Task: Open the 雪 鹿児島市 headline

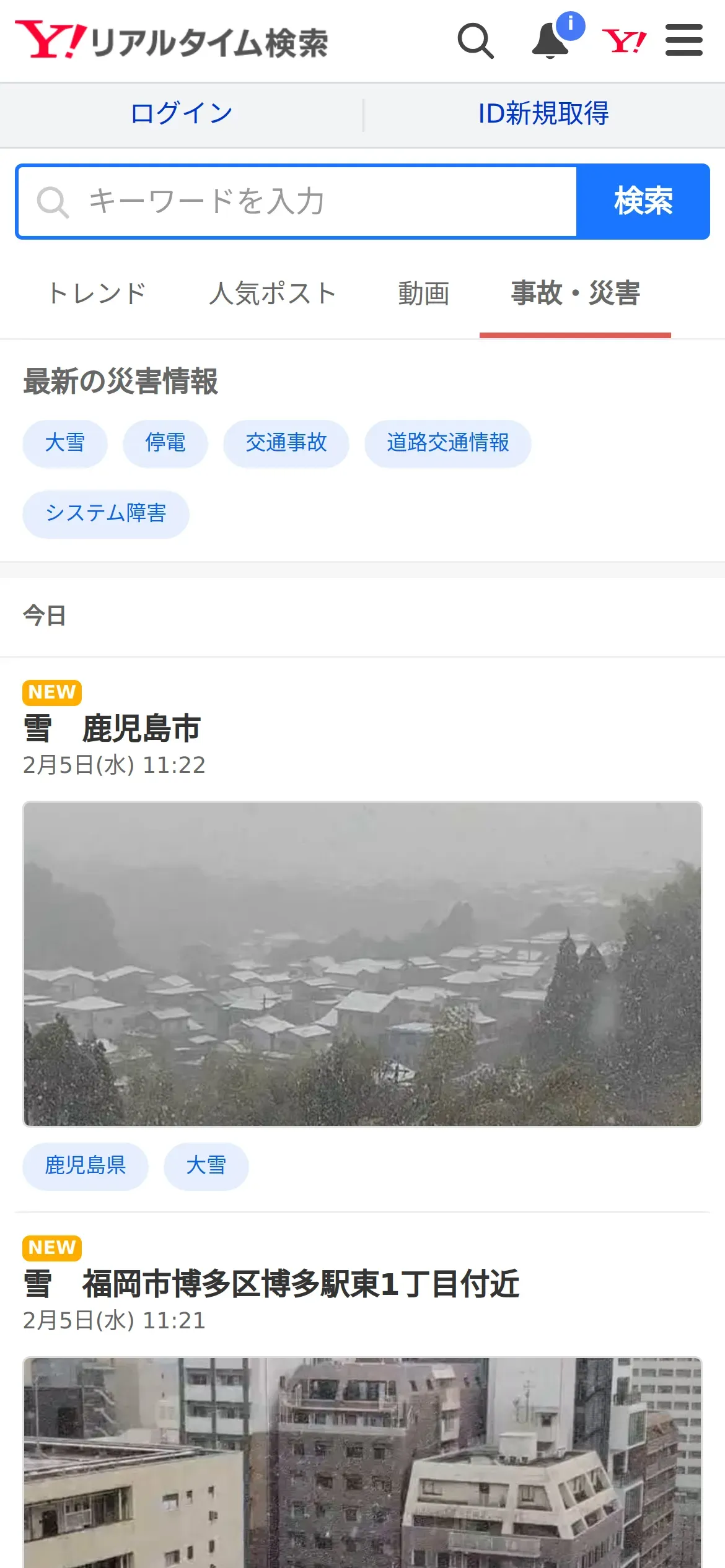Action: pyautogui.click(x=112, y=728)
